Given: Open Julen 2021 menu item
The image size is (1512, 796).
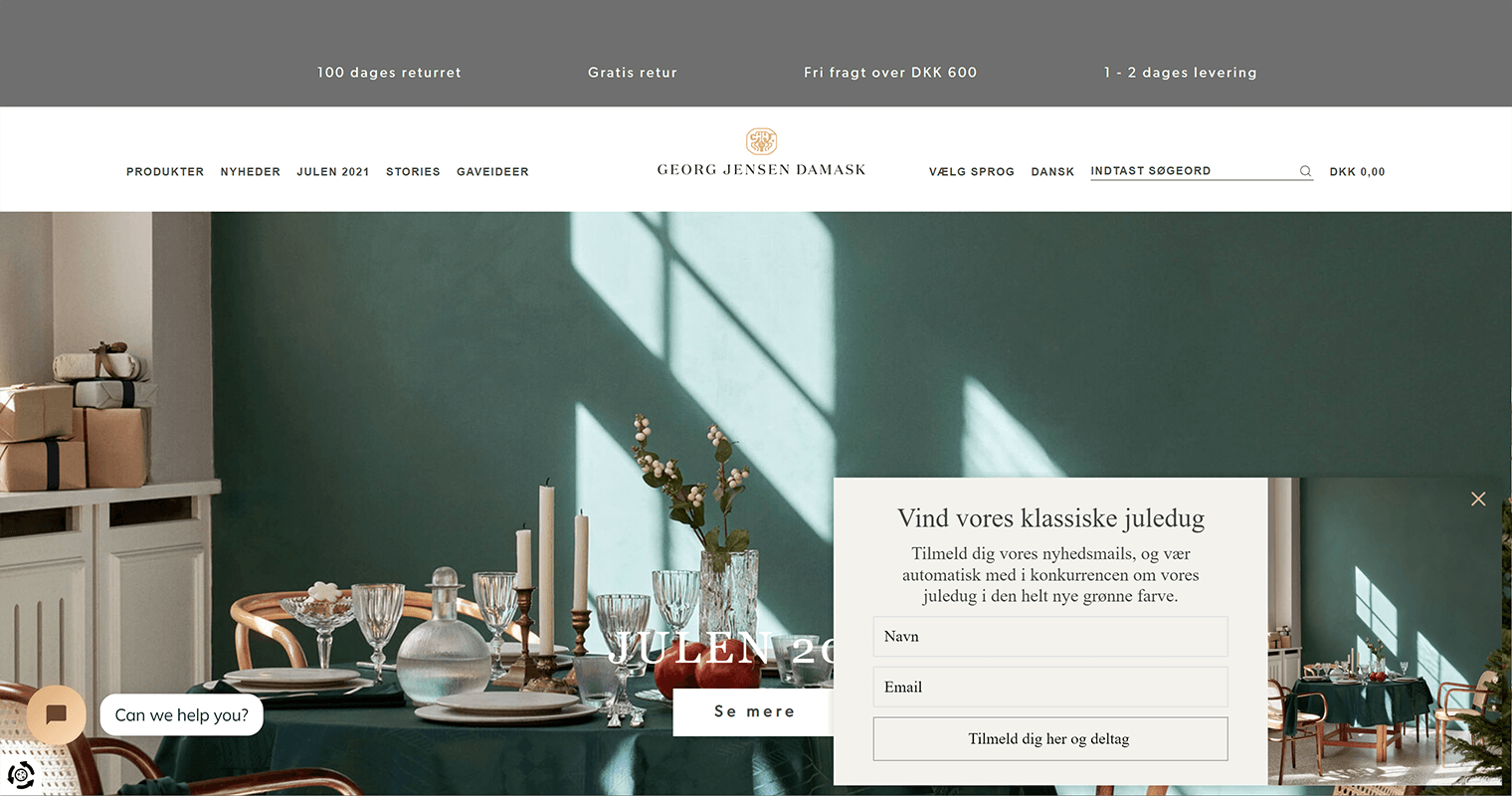Looking at the screenshot, I should tap(333, 172).
